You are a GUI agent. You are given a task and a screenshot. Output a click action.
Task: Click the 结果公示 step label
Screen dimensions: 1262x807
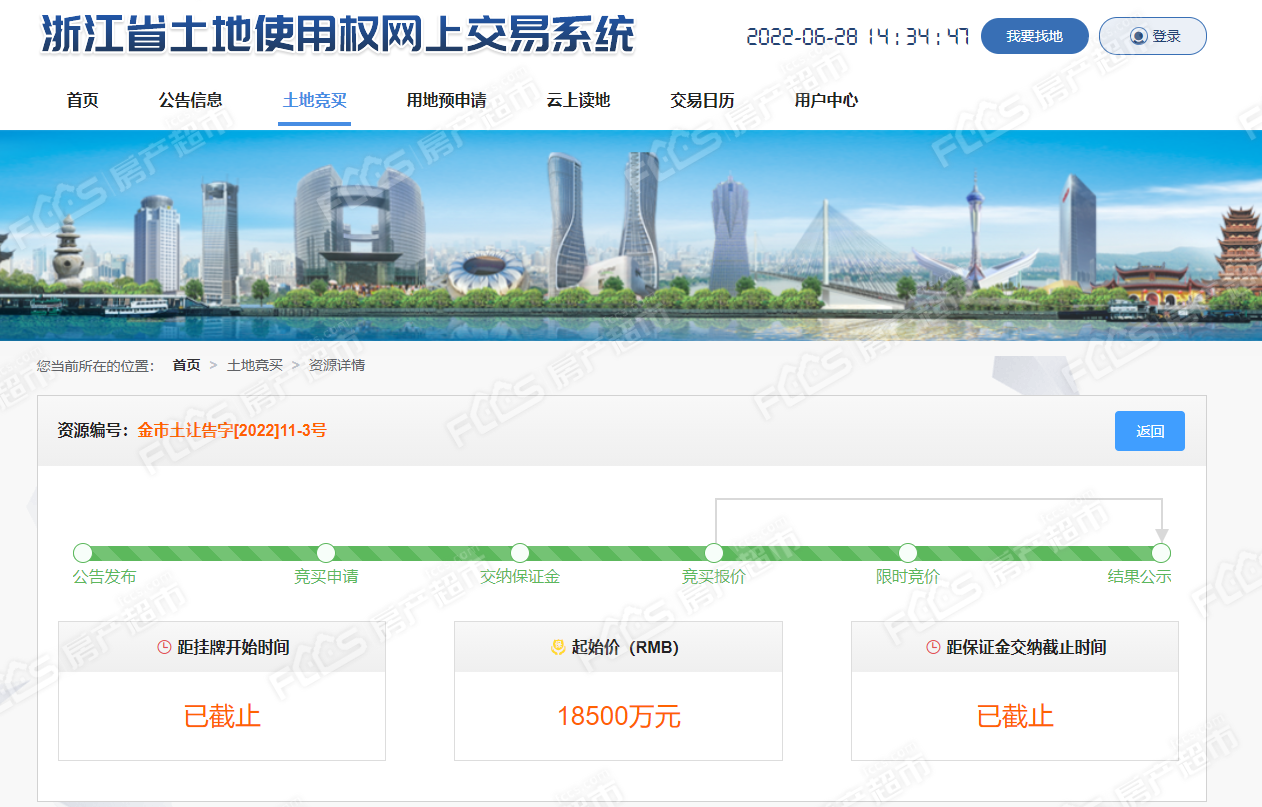point(1139,577)
